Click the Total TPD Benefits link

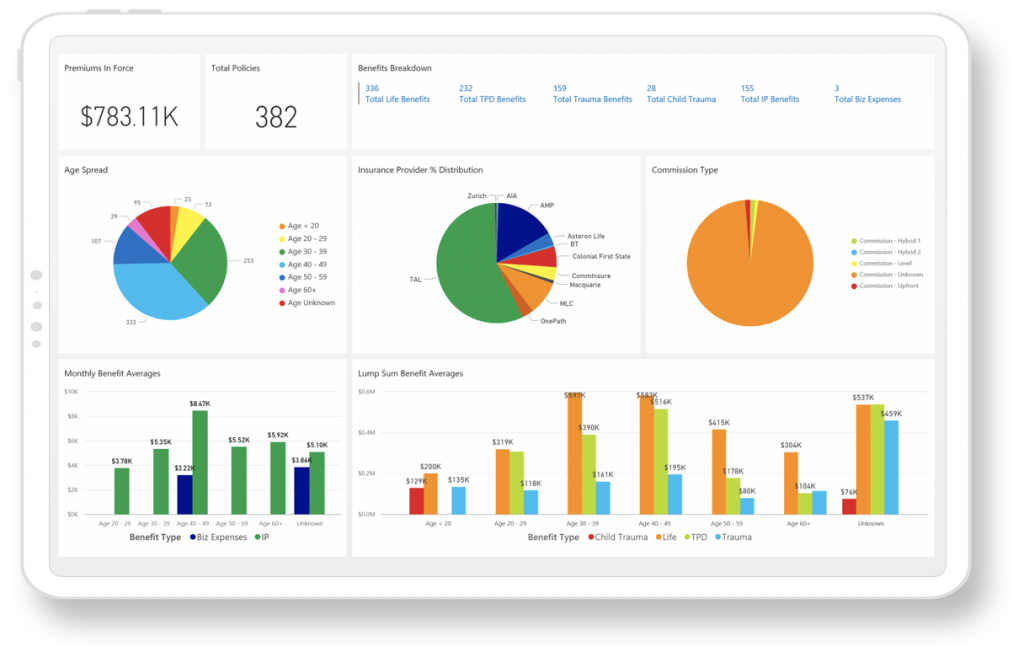[x=494, y=99]
